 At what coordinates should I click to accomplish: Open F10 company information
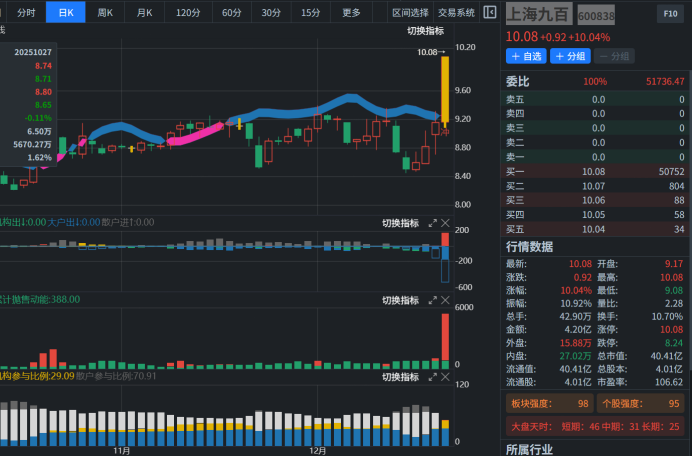point(669,14)
